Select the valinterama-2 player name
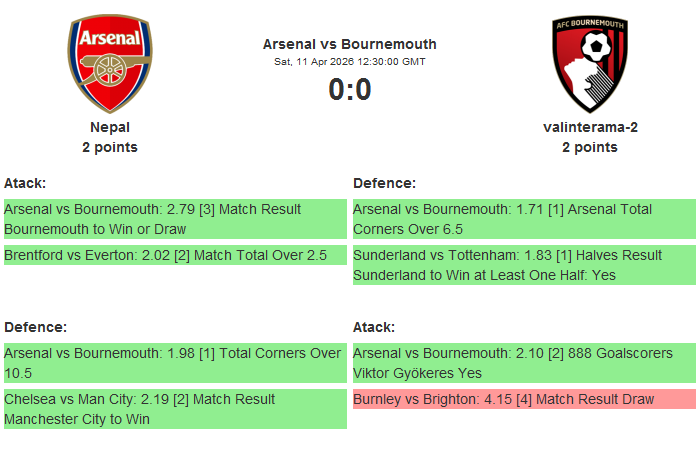The image size is (700, 460). [590, 127]
